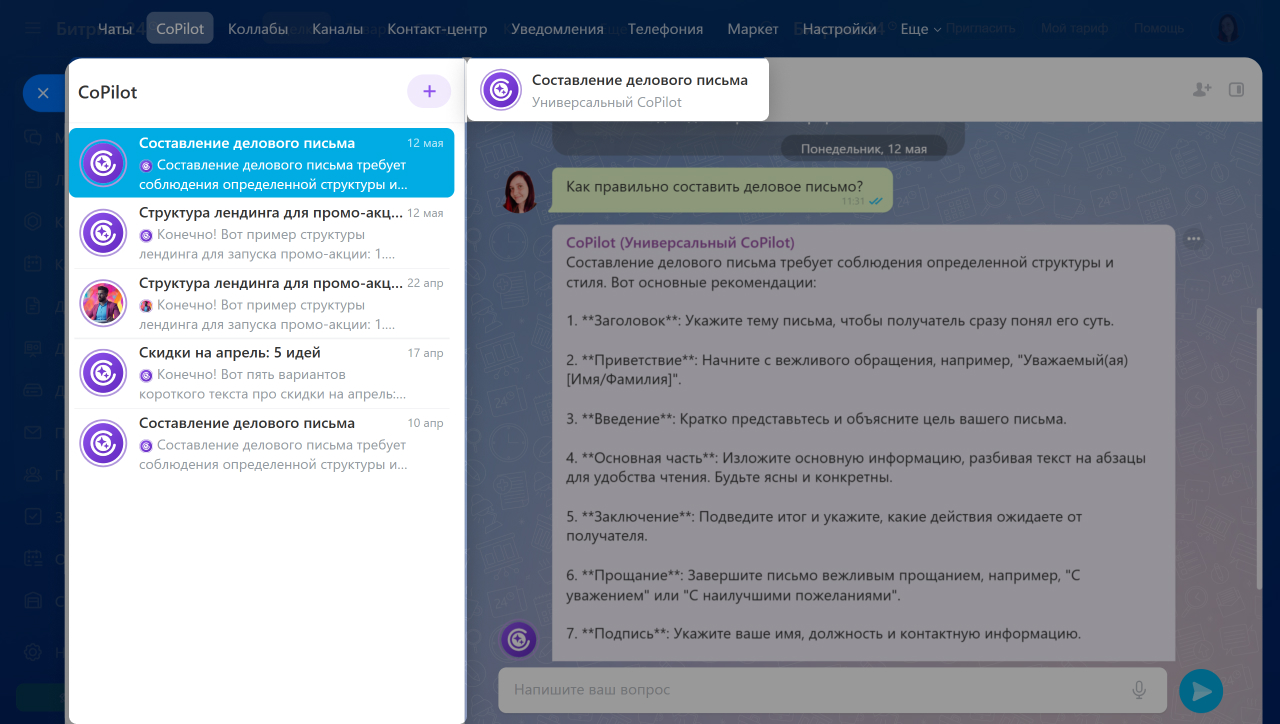Click the 'CoPilot' heading of the chat list
The height and width of the screenshot is (724, 1280).
tap(108, 92)
